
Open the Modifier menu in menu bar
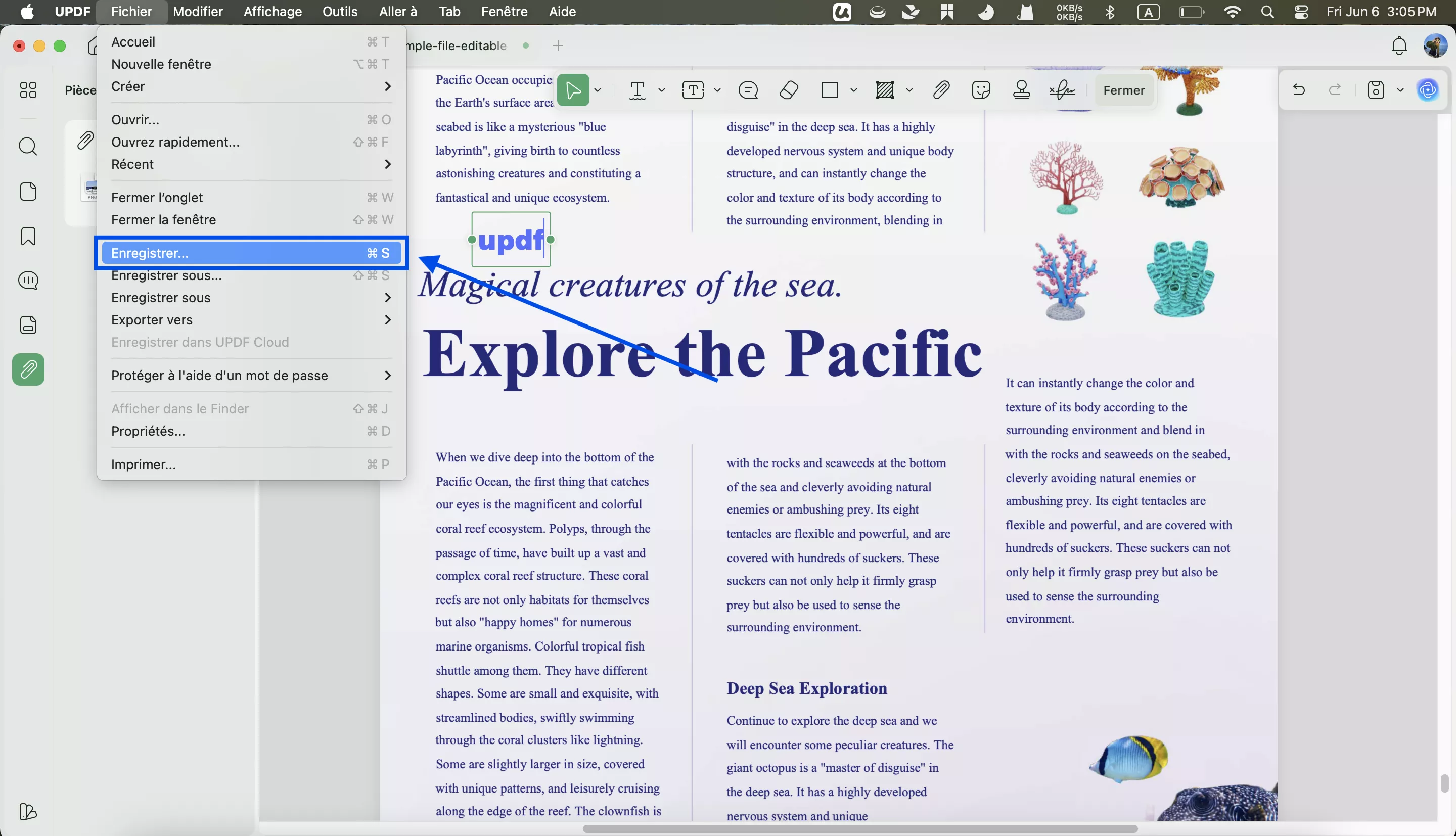pyautogui.click(x=198, y=12)
